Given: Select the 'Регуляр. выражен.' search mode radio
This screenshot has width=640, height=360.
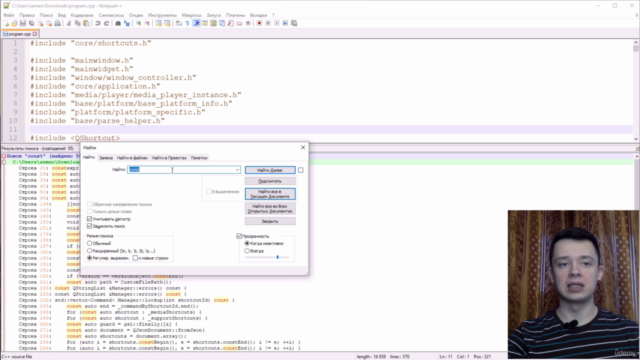Looking at the screenshot, I should pos(89,258).
